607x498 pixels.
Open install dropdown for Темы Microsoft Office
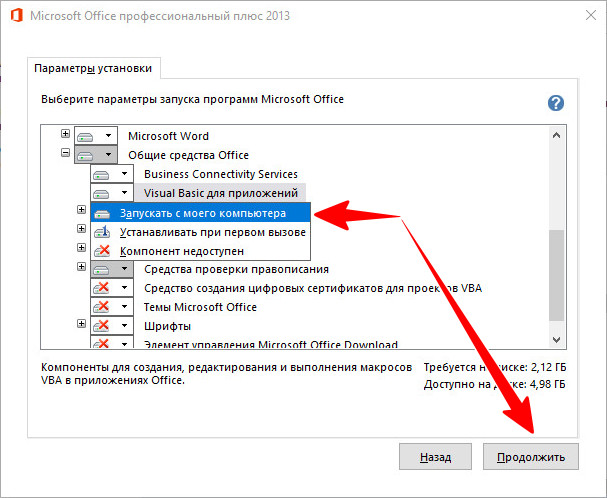coord(112,307)
